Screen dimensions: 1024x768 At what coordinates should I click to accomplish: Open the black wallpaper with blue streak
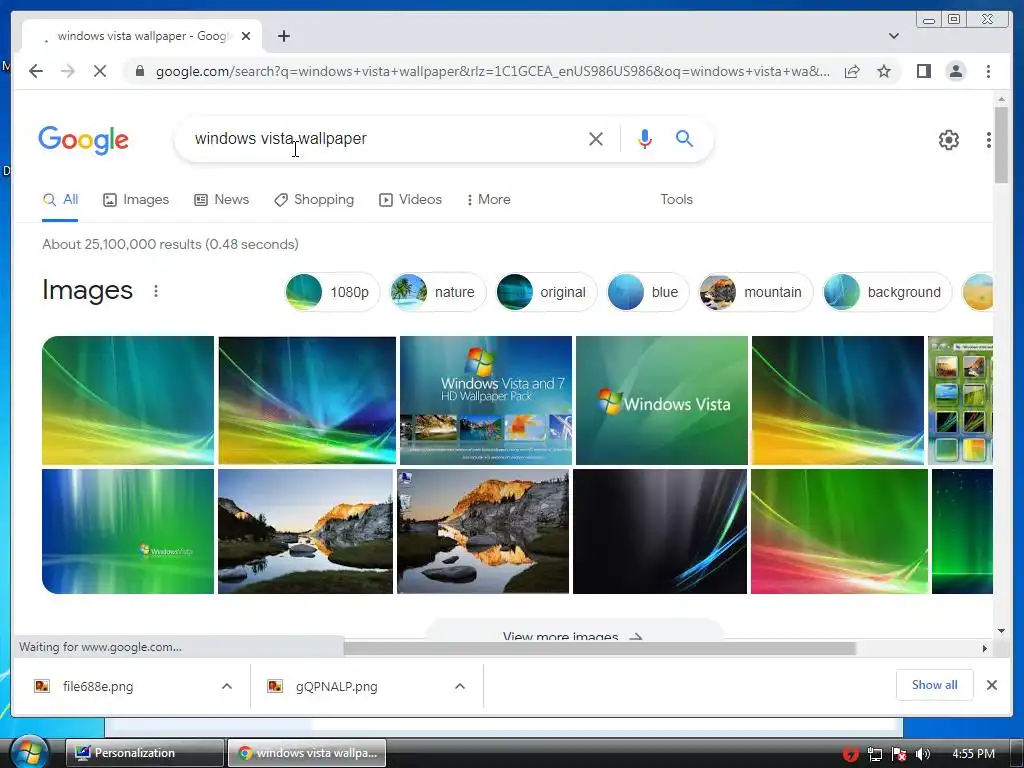tap(660, 531)
